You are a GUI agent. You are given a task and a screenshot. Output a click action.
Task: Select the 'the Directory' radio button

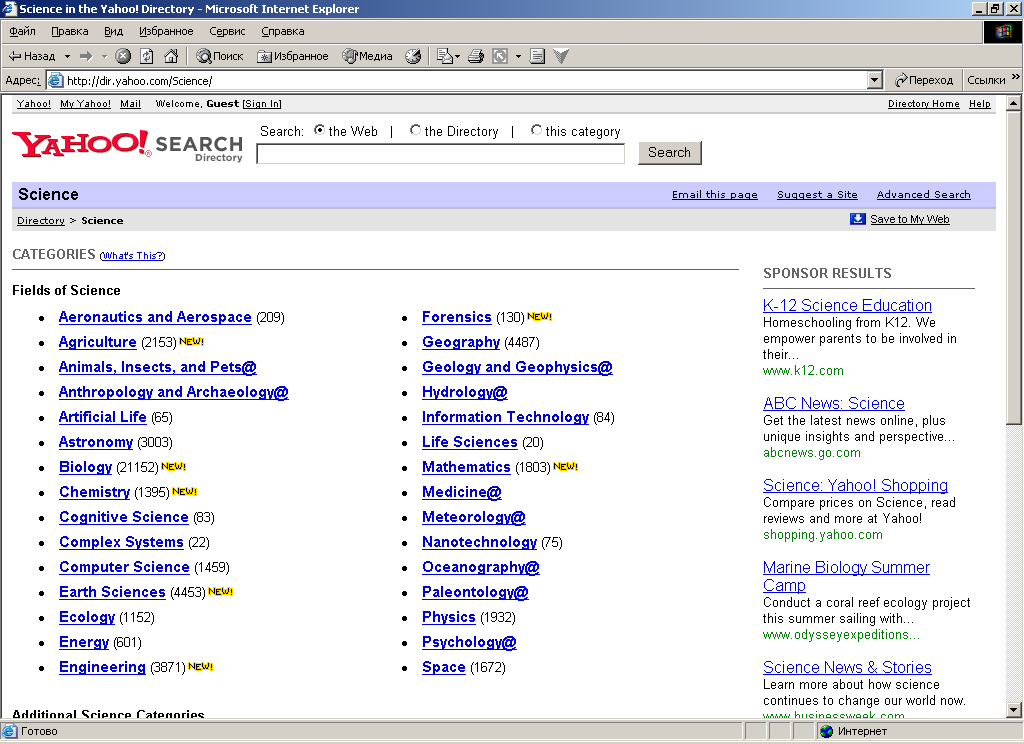coord(415,130)
